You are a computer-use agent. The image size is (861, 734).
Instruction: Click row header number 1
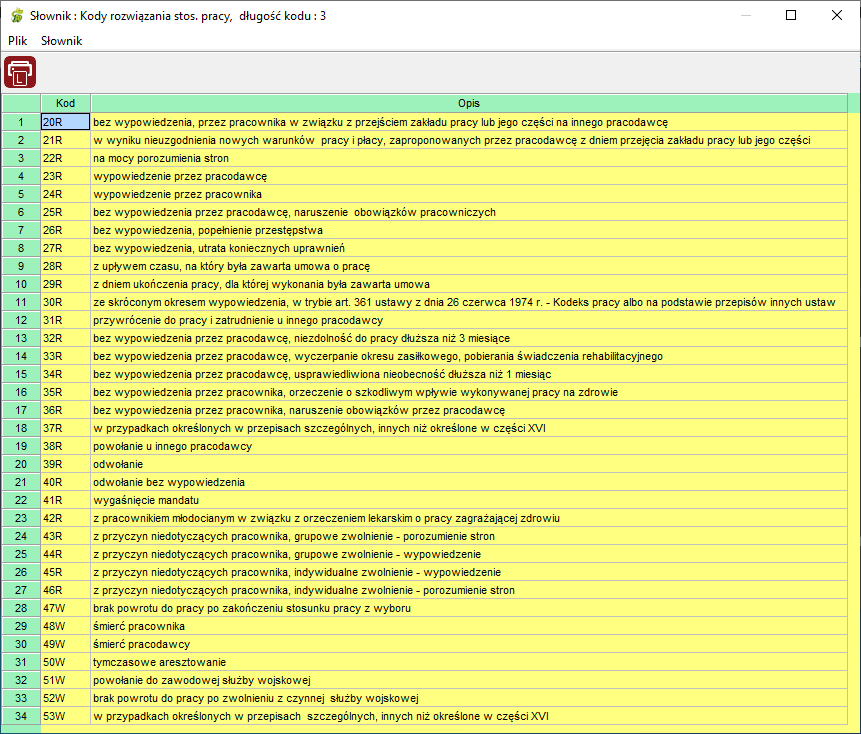[21, 122]
